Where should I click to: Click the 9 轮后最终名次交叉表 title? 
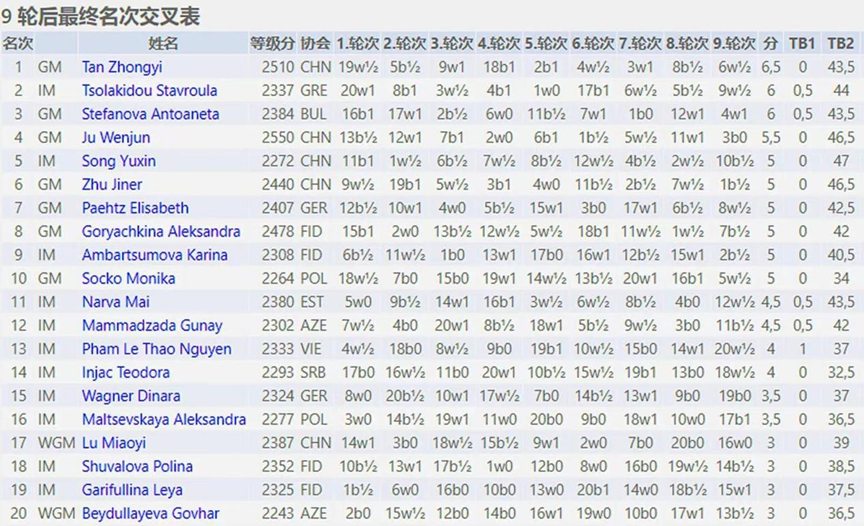(x=100, y=17)
